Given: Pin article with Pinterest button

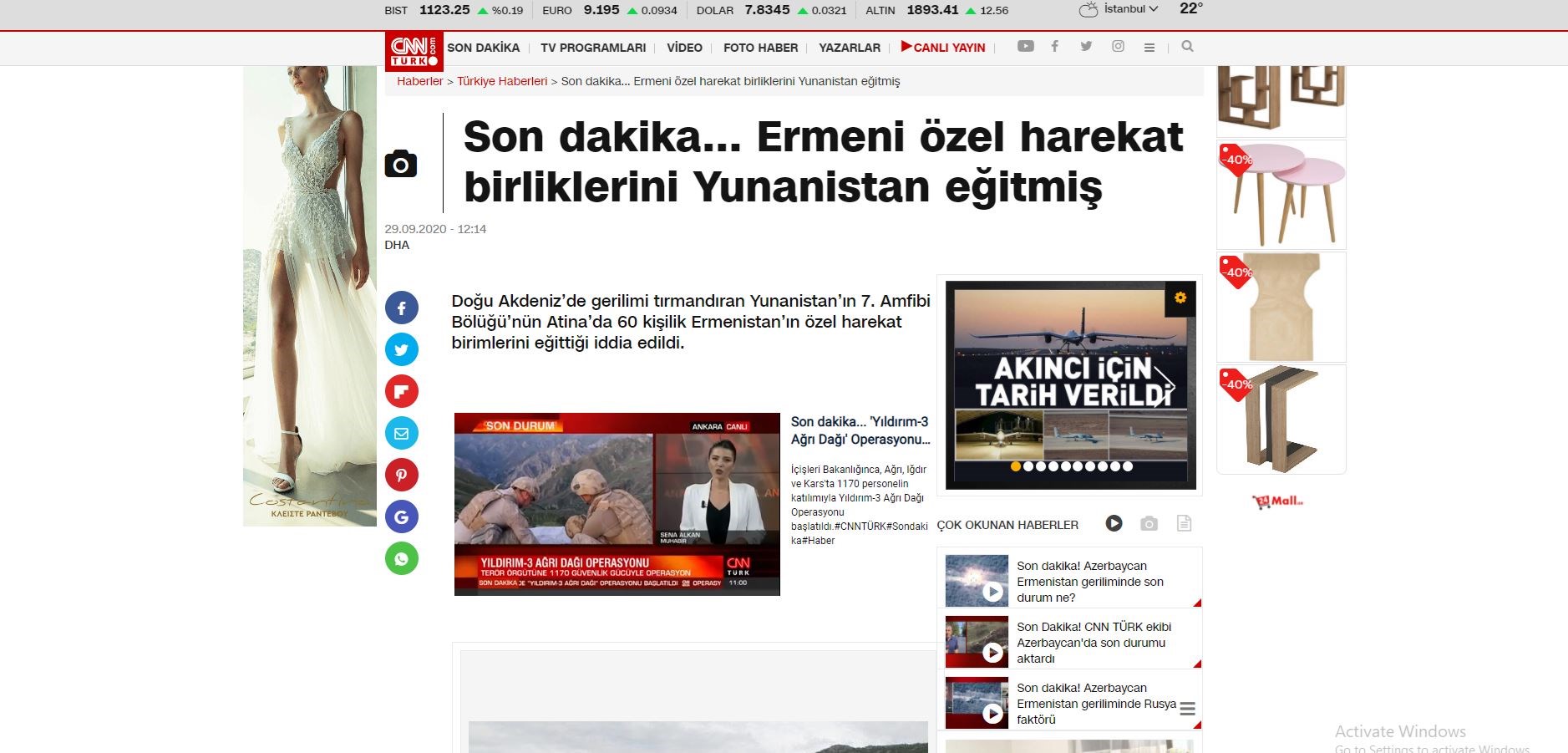Looking at the screenshot, I should coord(401,475).
